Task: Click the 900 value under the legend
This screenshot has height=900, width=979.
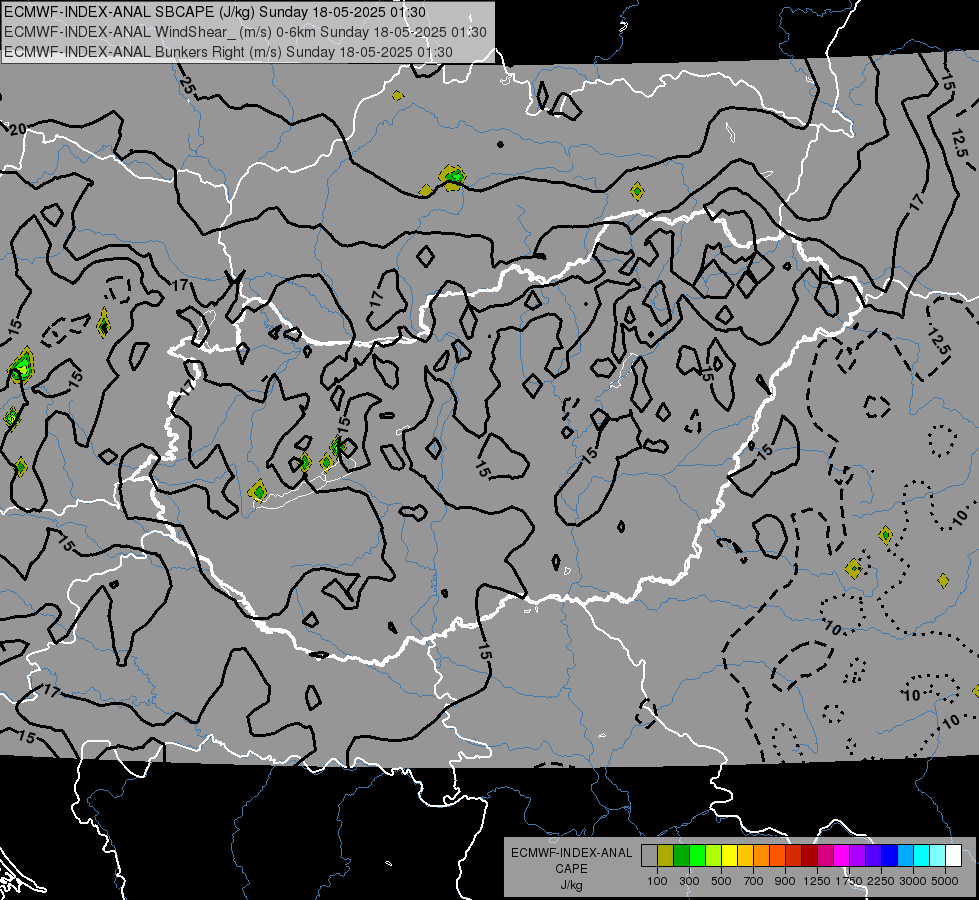Action: pos(785,881)
